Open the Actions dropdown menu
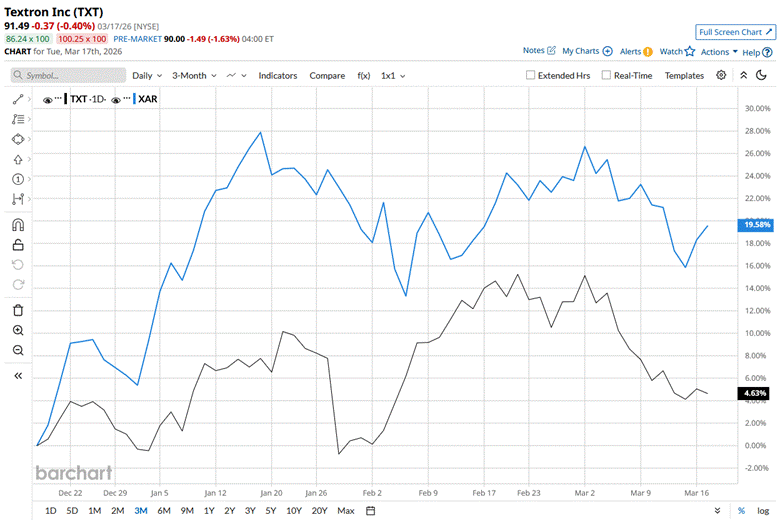This screenshot has width=780, height=520. tap(719, 51)
